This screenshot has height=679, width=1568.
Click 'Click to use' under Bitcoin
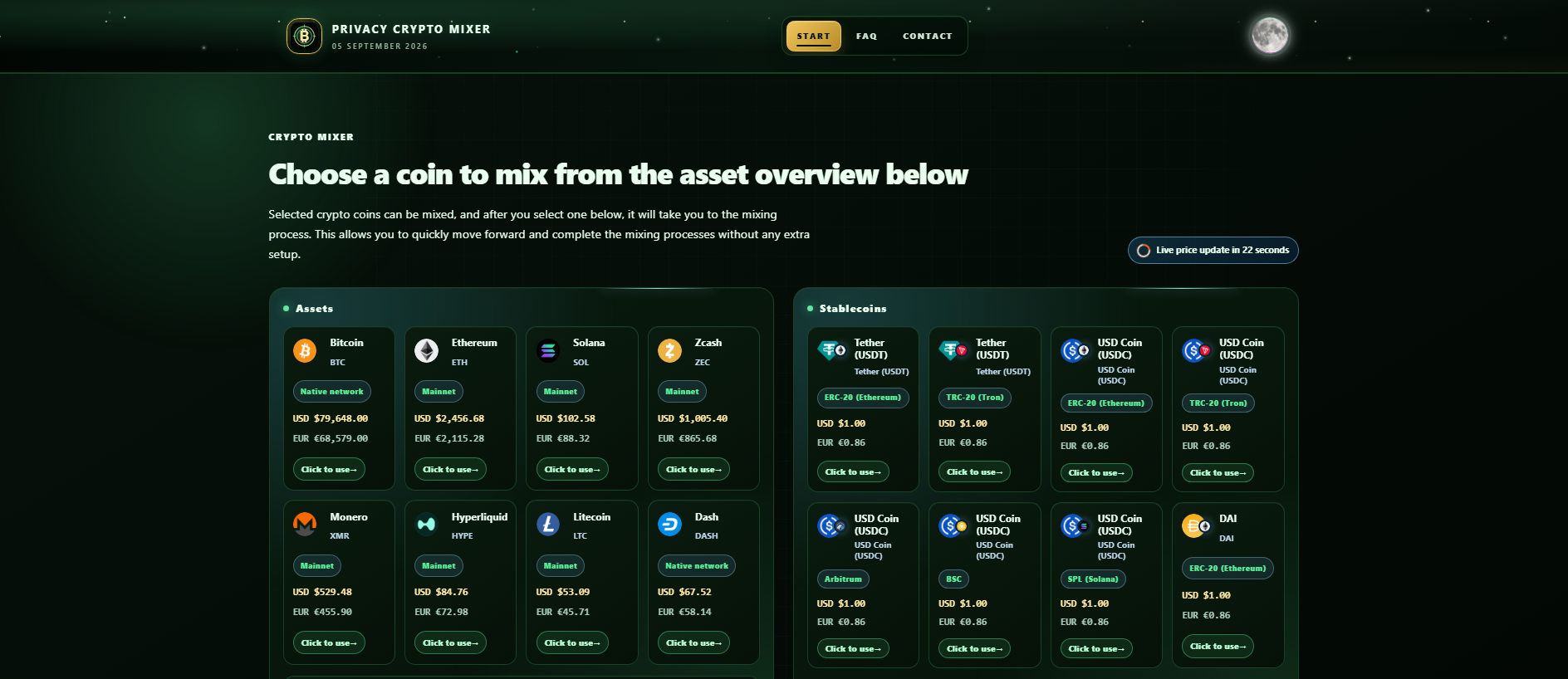[329, 470]
